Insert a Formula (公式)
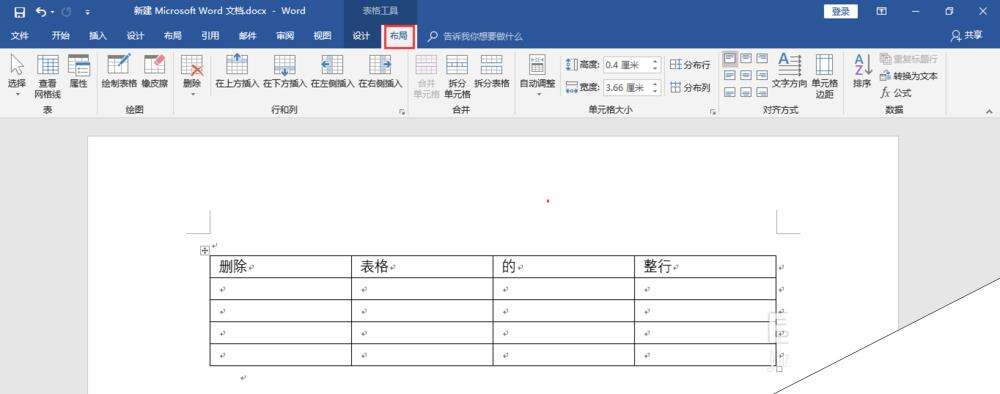Screen dimensions: 1000x394 [x=896, y=93]
